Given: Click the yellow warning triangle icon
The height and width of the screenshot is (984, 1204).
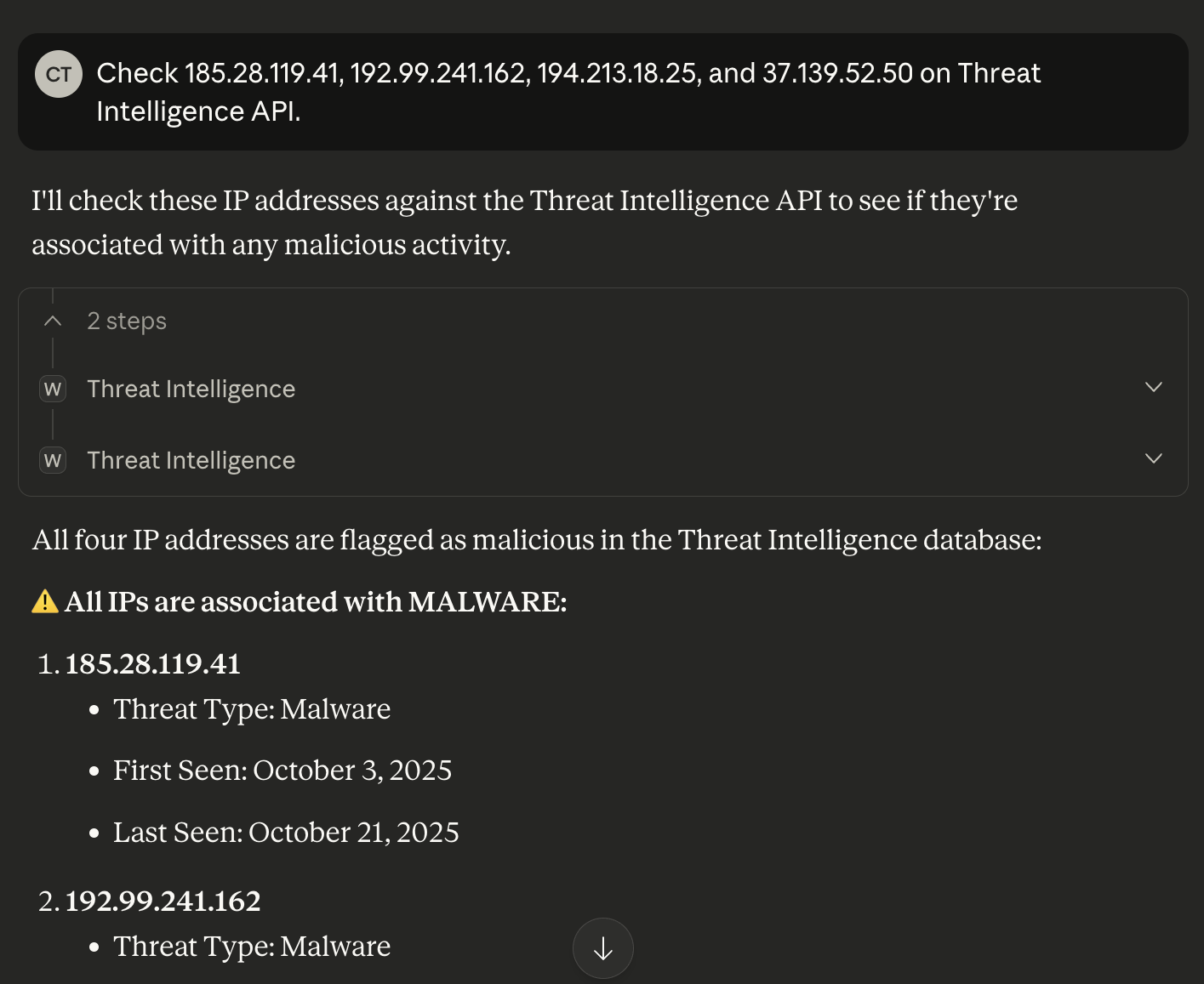Looking at the screenshot, I should point(44,602).
